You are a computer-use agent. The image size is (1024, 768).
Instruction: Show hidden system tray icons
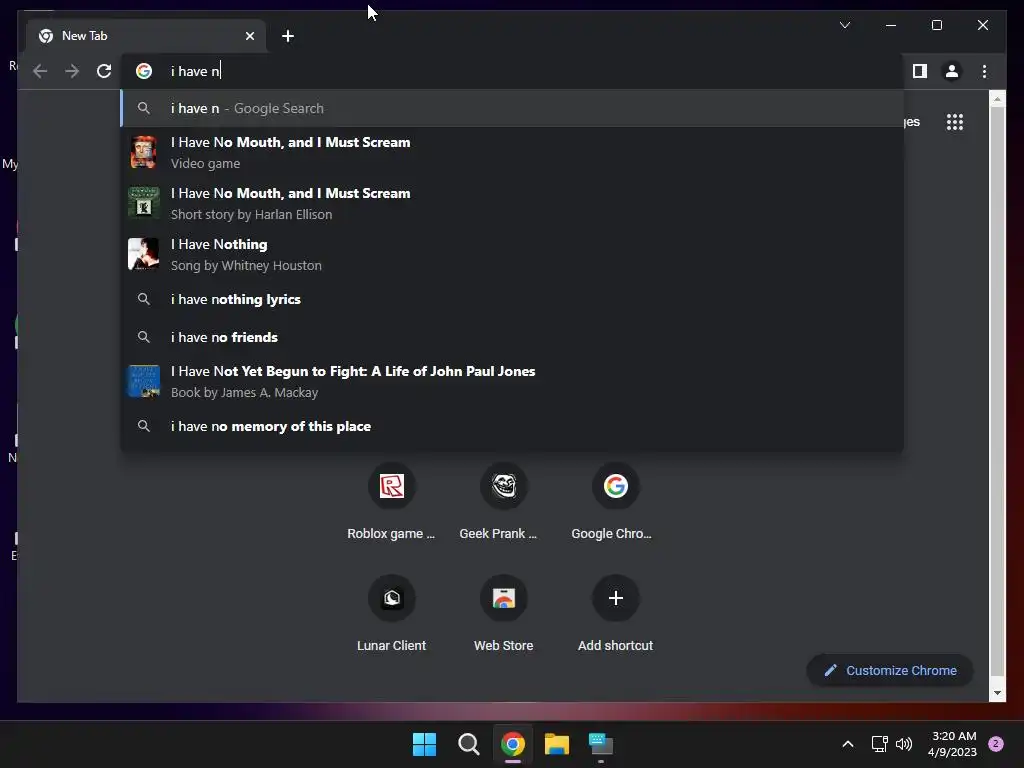point(848,744)
